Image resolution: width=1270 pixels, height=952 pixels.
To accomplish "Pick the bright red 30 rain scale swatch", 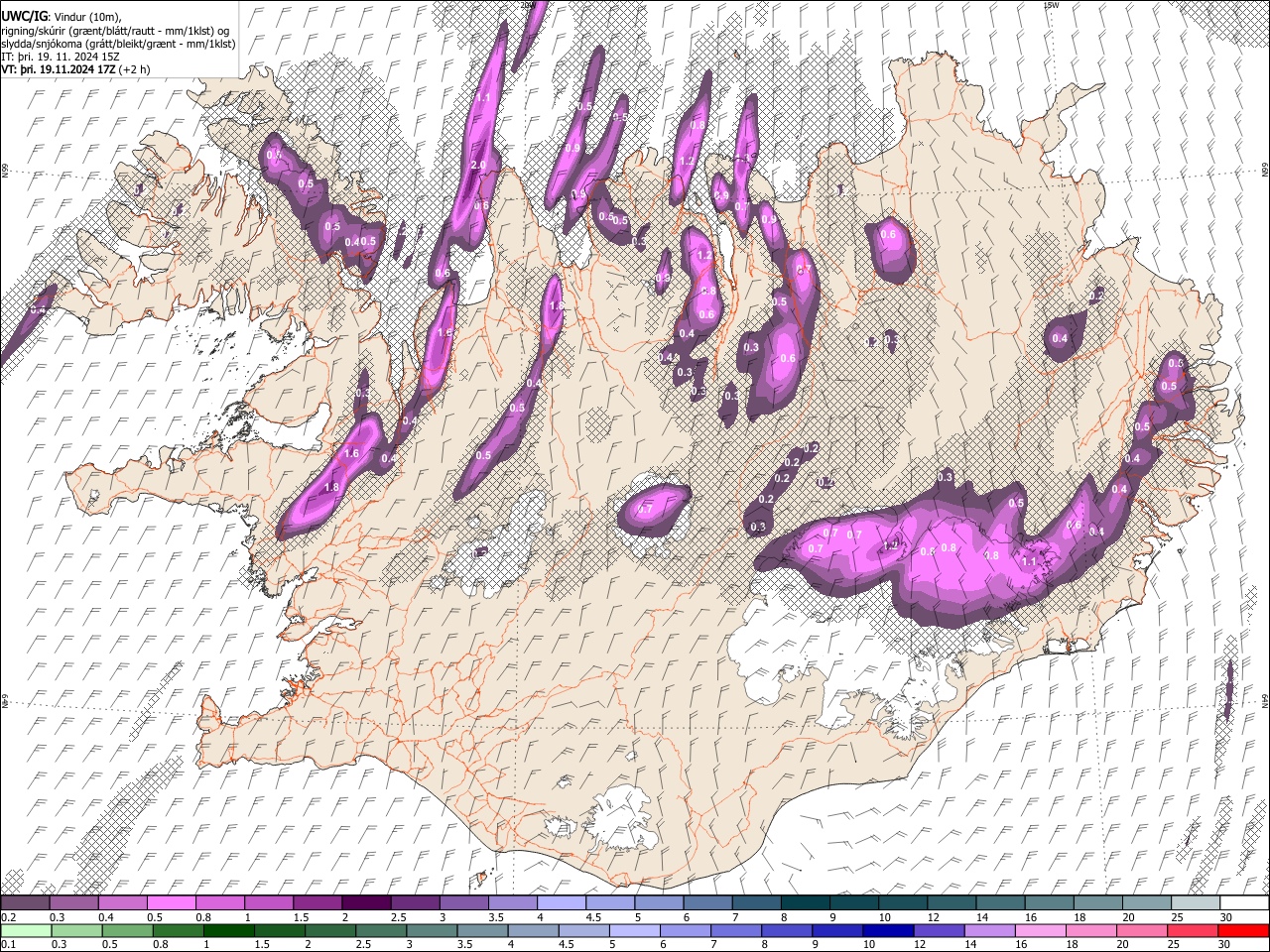I will (x=1243, y=930).
